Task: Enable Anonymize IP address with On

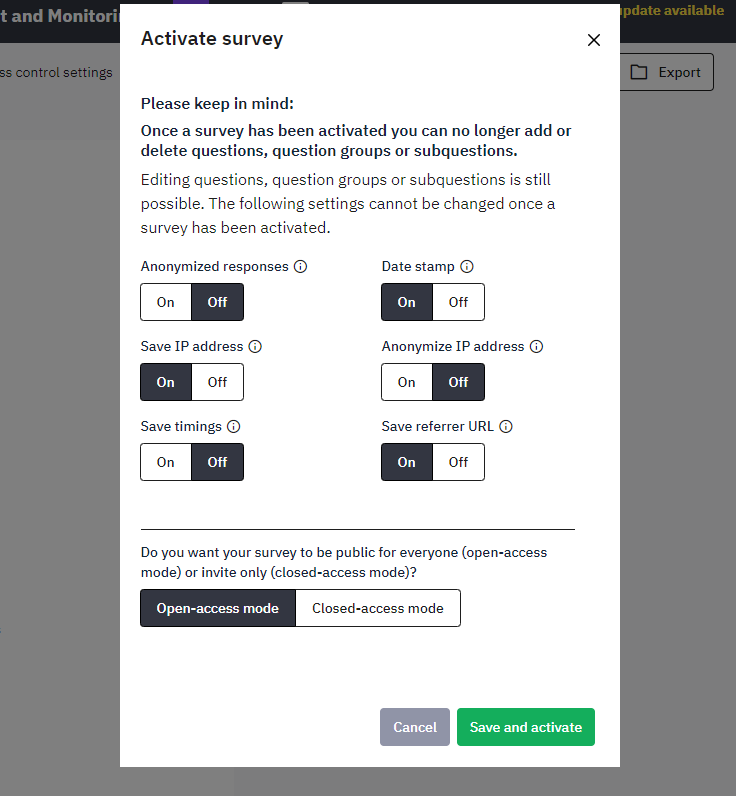Action: click(x=407, y=382)
